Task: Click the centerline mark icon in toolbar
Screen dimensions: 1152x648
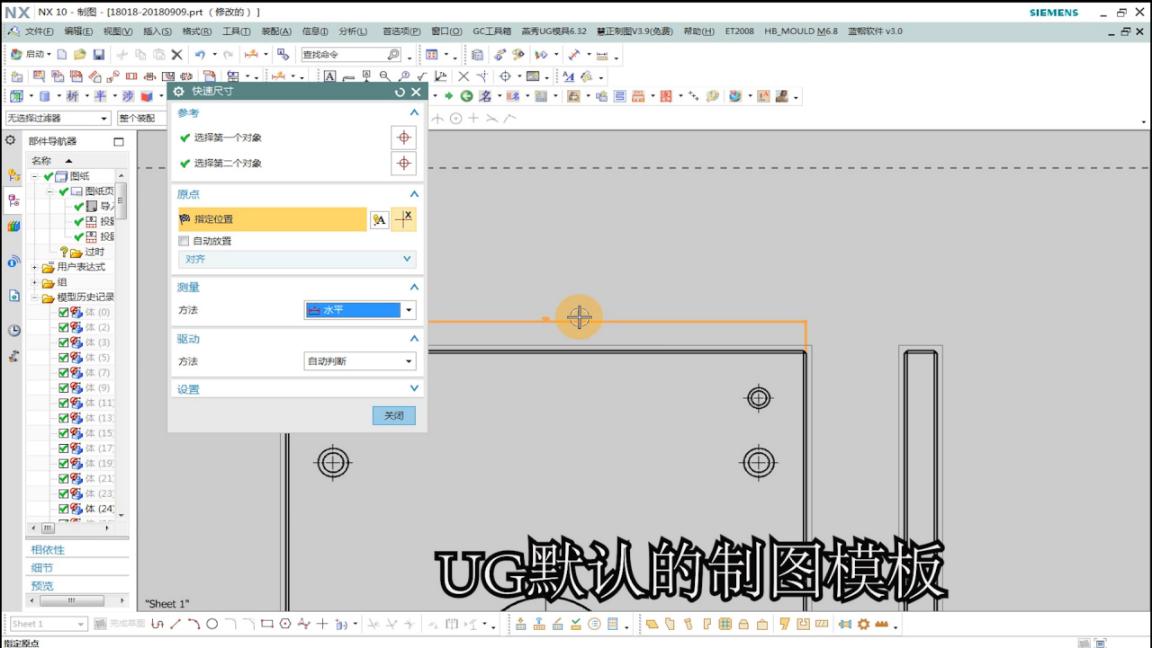Action: point(505,76)
